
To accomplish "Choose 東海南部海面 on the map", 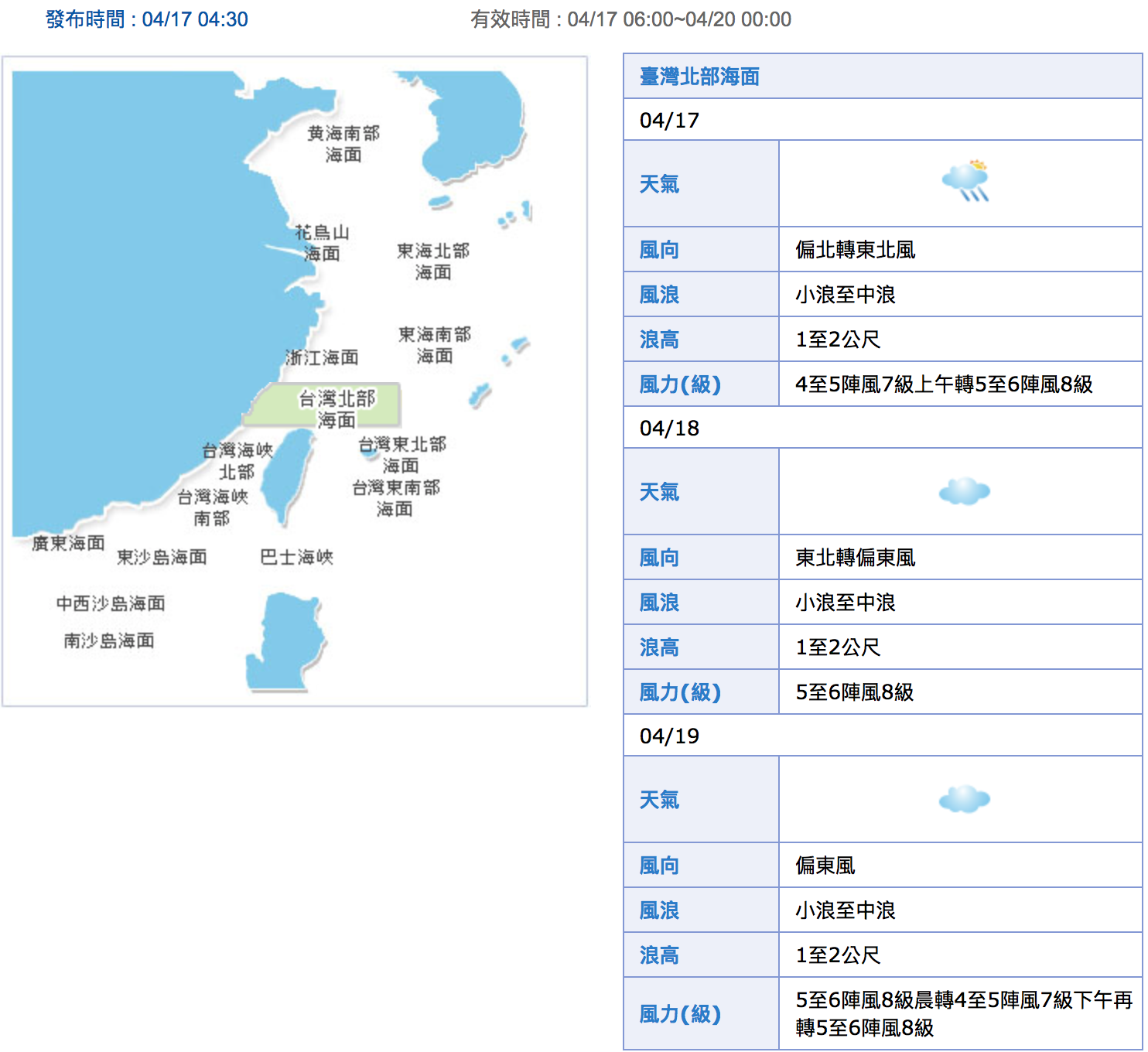I will click(435, 345).
